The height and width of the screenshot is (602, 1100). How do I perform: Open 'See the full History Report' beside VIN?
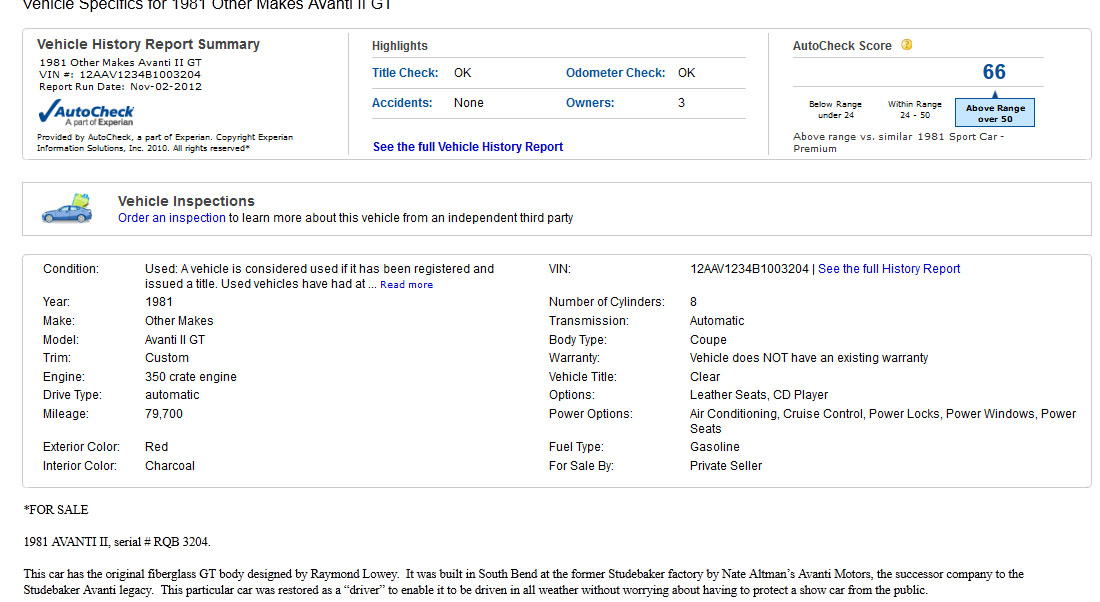pyautogui.click(x=888, y=269)
